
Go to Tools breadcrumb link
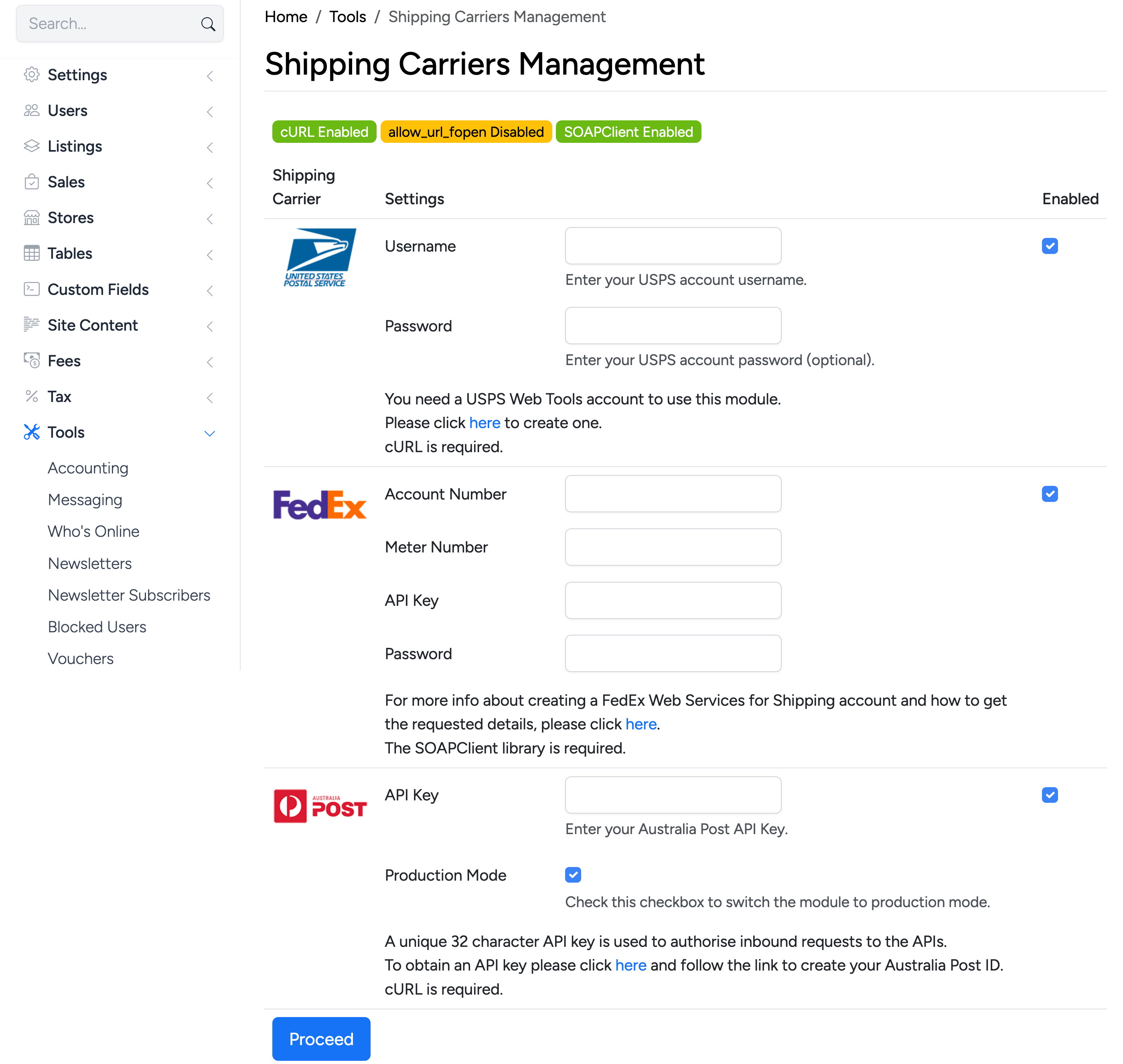tap(347, 17)
